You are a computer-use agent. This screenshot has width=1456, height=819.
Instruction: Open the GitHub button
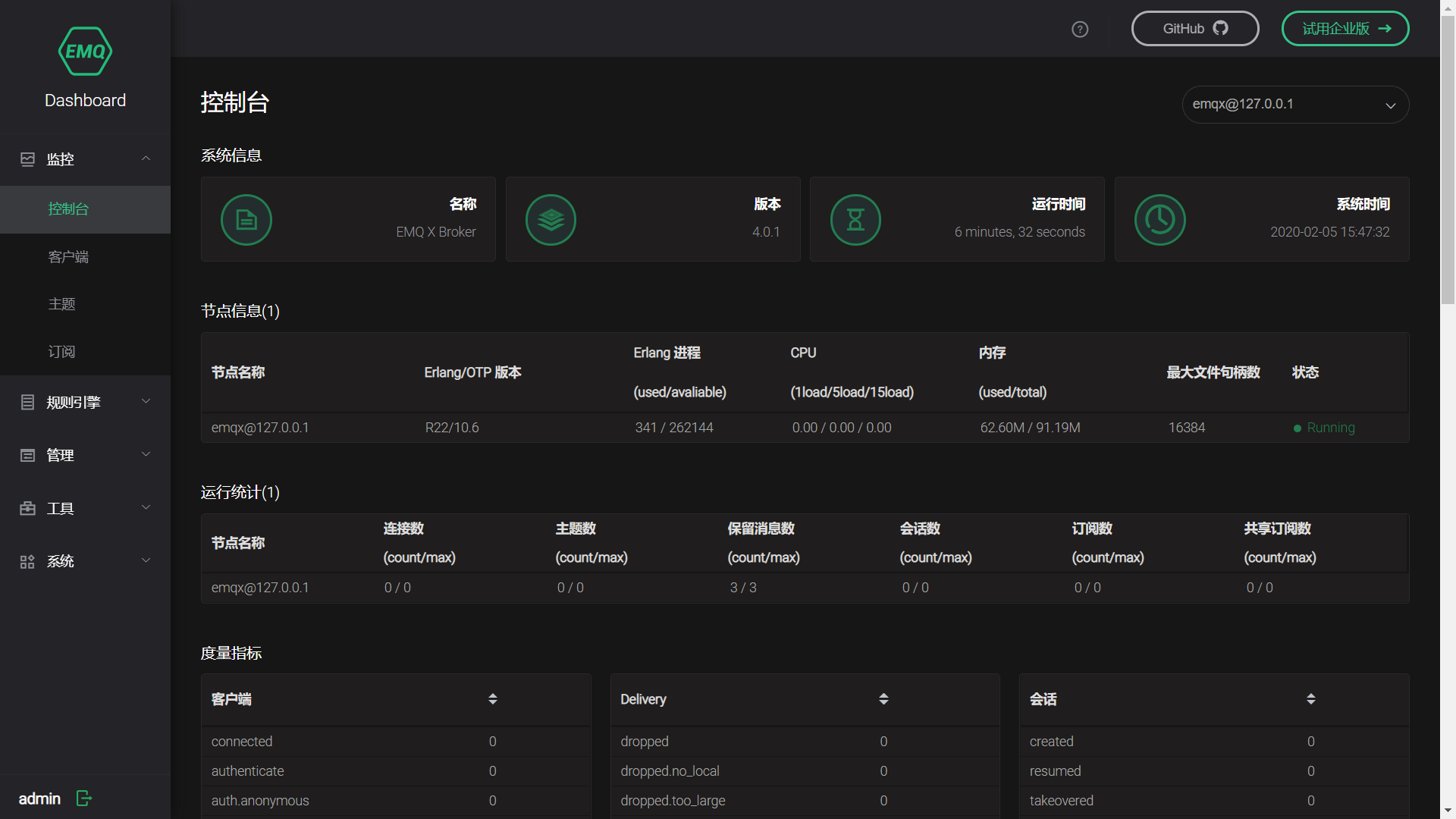tap(1194, 29)
